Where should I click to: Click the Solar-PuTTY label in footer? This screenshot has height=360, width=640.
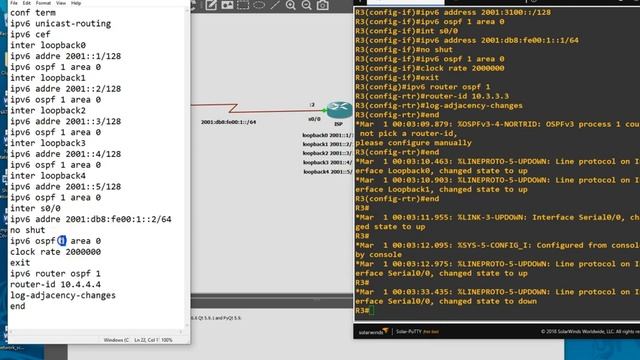pyautogui.click(x=409, y=331)
